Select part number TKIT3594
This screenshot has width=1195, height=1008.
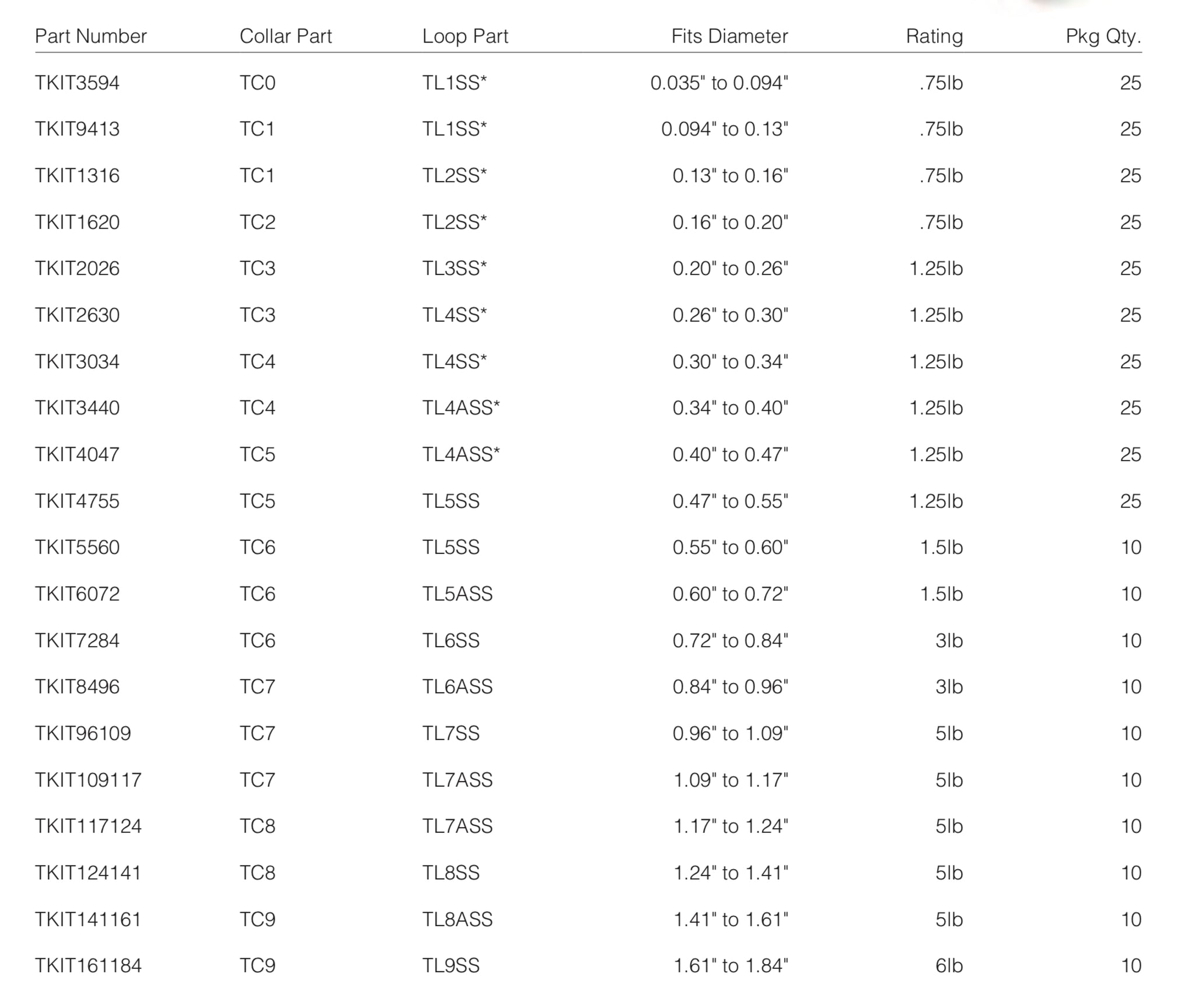click(x=77, y=83)
